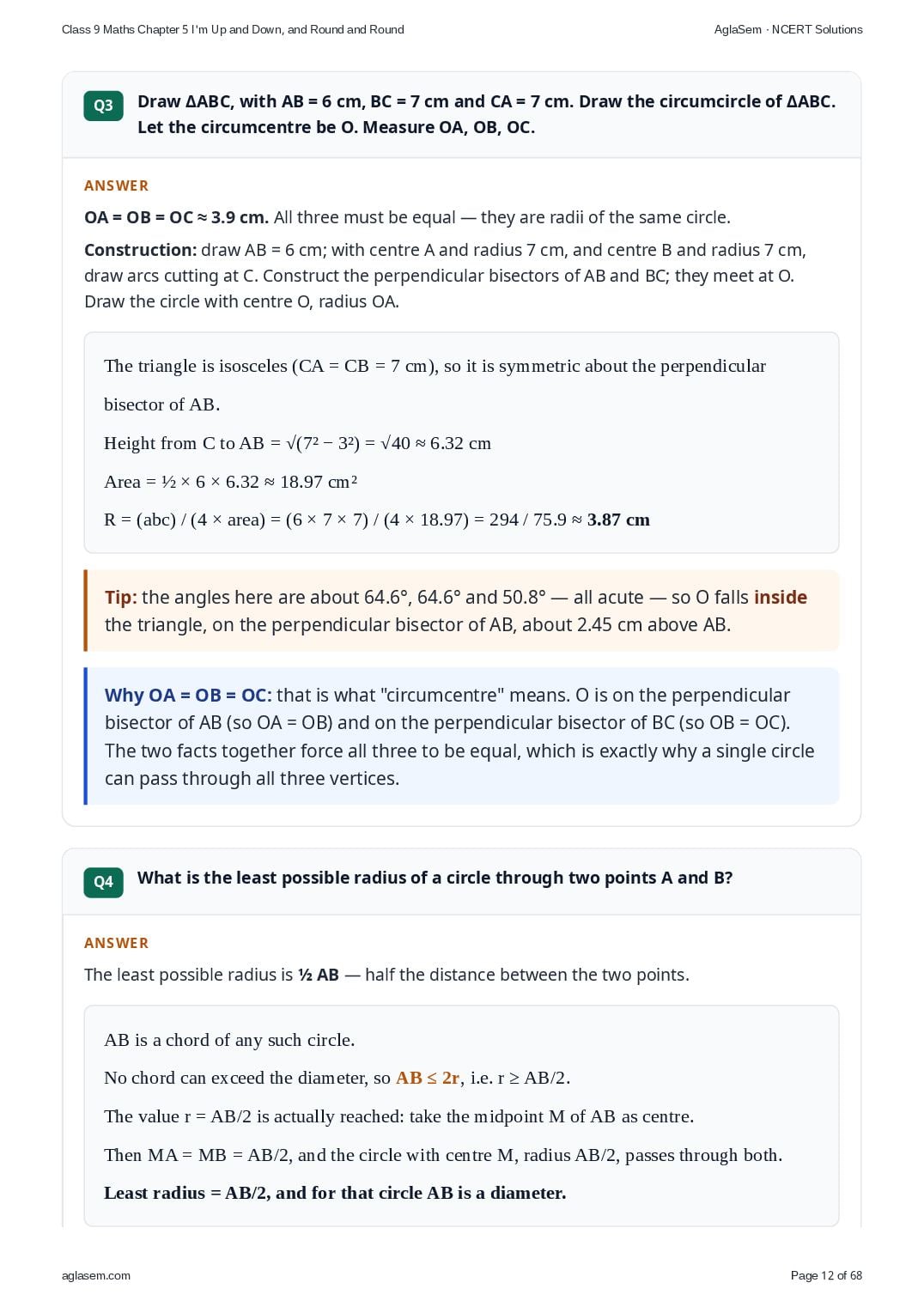
Task: Select the Q4 ANSWER heading label
Action: (x=116, y=943)
